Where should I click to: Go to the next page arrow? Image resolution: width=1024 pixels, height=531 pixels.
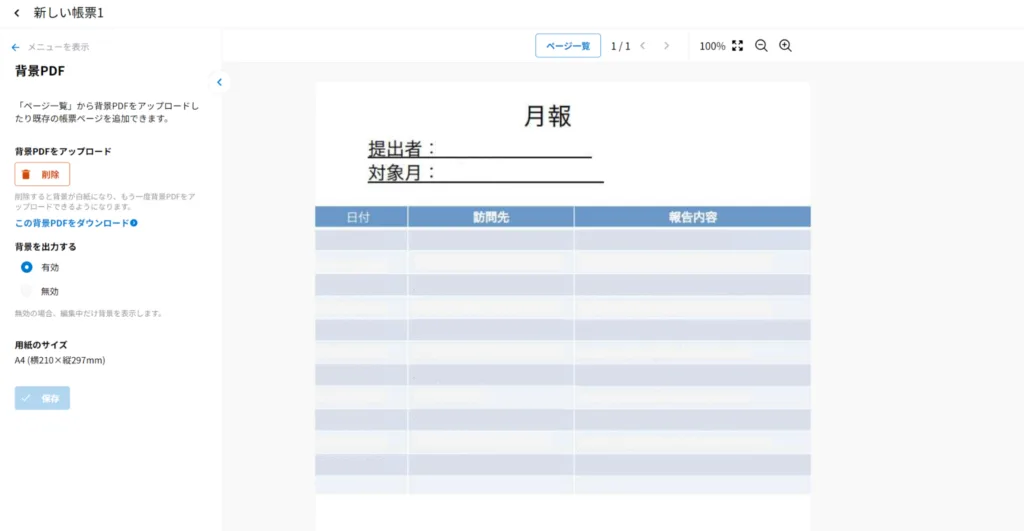(x=666, y=46)
